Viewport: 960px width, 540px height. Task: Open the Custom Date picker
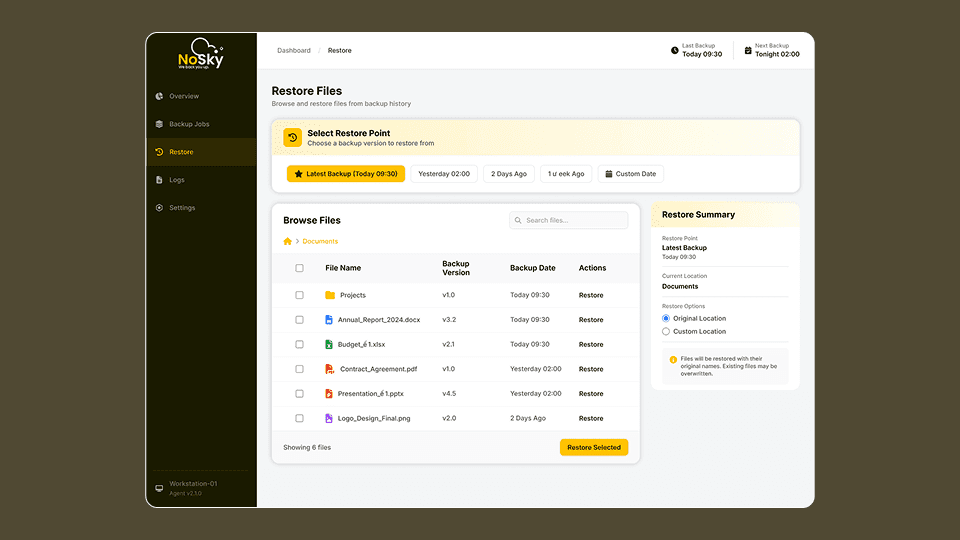(x=630, y=174)
